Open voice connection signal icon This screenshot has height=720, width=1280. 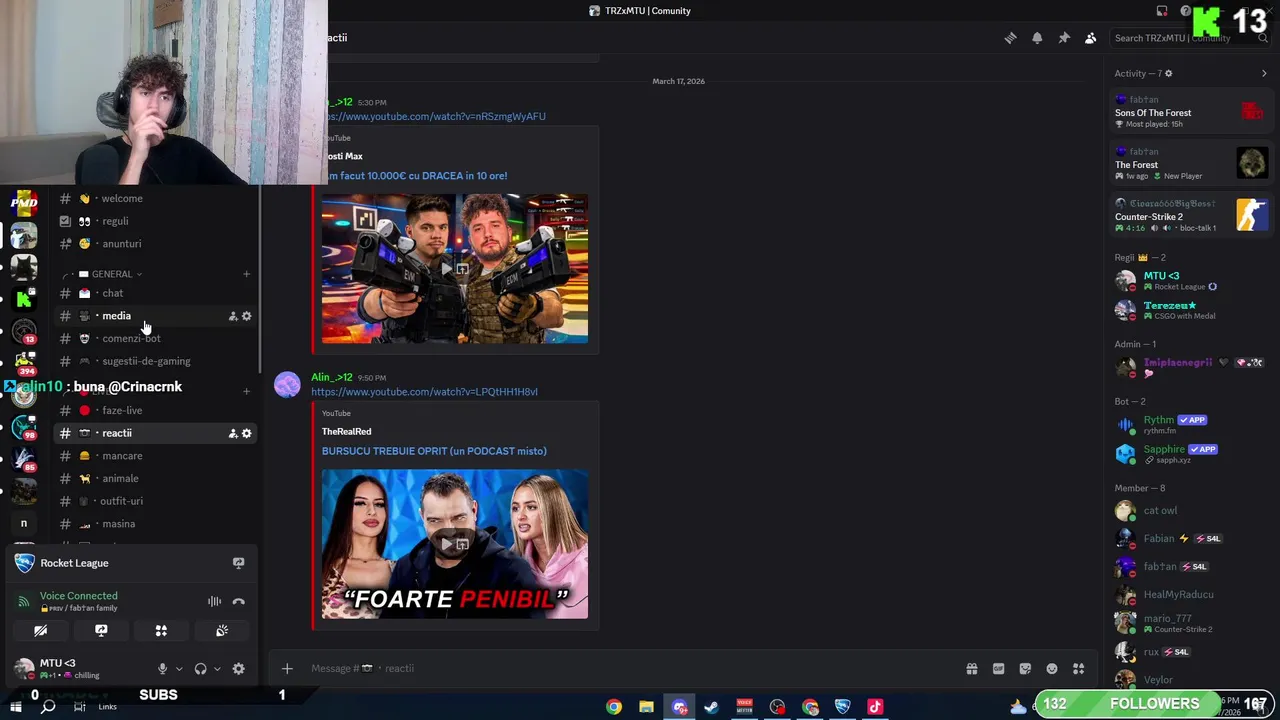click(x=24, y=601)
